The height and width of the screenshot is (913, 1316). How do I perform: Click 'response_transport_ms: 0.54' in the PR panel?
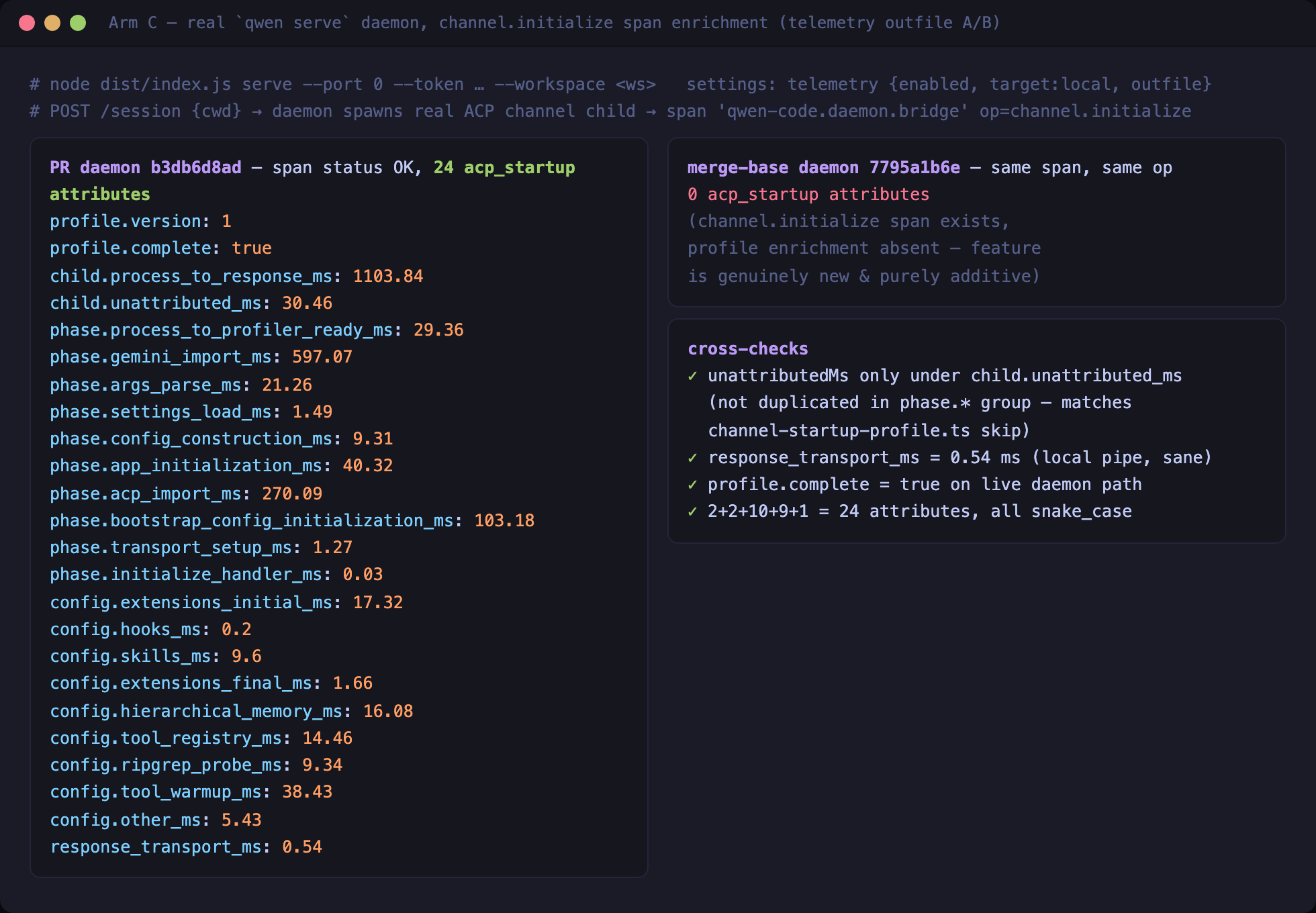tap(186, 847)
